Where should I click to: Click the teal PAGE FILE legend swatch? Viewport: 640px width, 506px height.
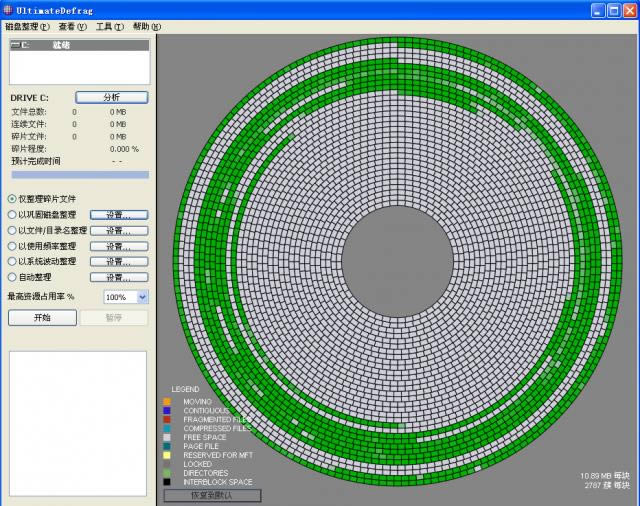click(x=167, y=446)
